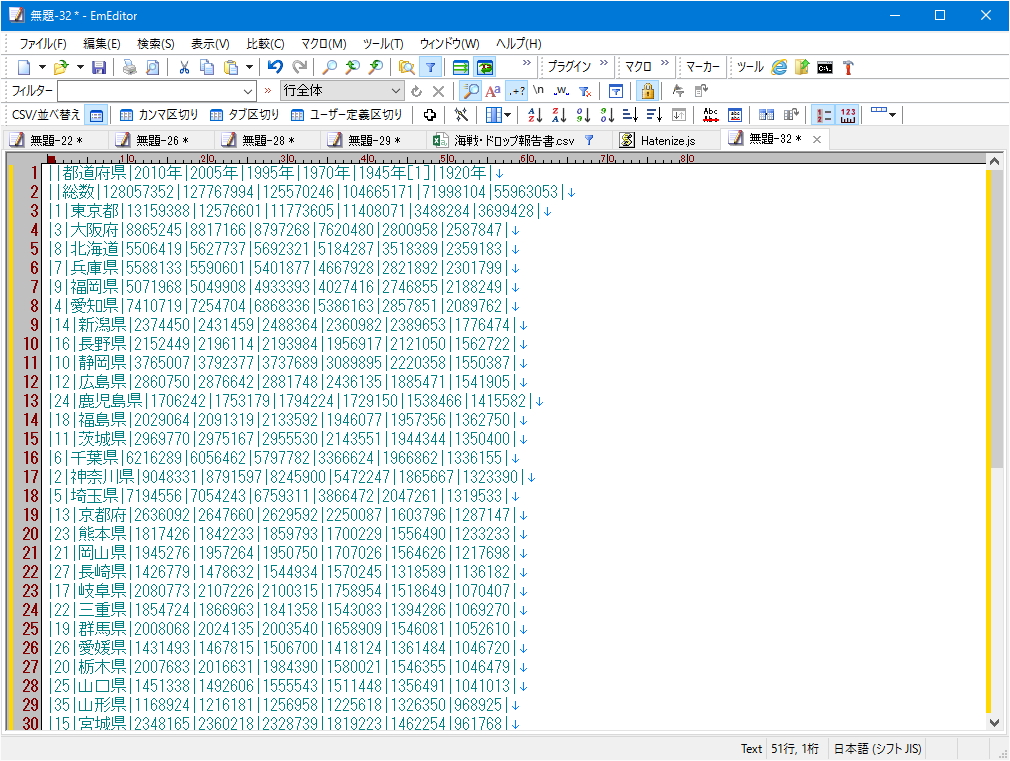The image size is (1010, 761).
Task: Toggle match case Aa filter option
Action: click(493, 91)
